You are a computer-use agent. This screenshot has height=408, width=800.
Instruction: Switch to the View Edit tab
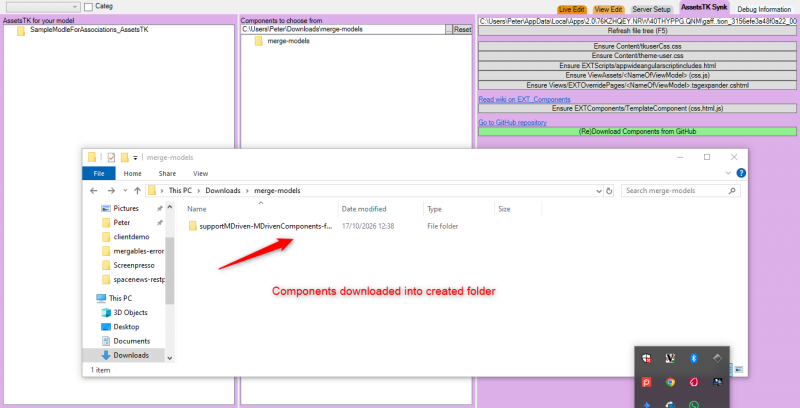click(608, 9)
